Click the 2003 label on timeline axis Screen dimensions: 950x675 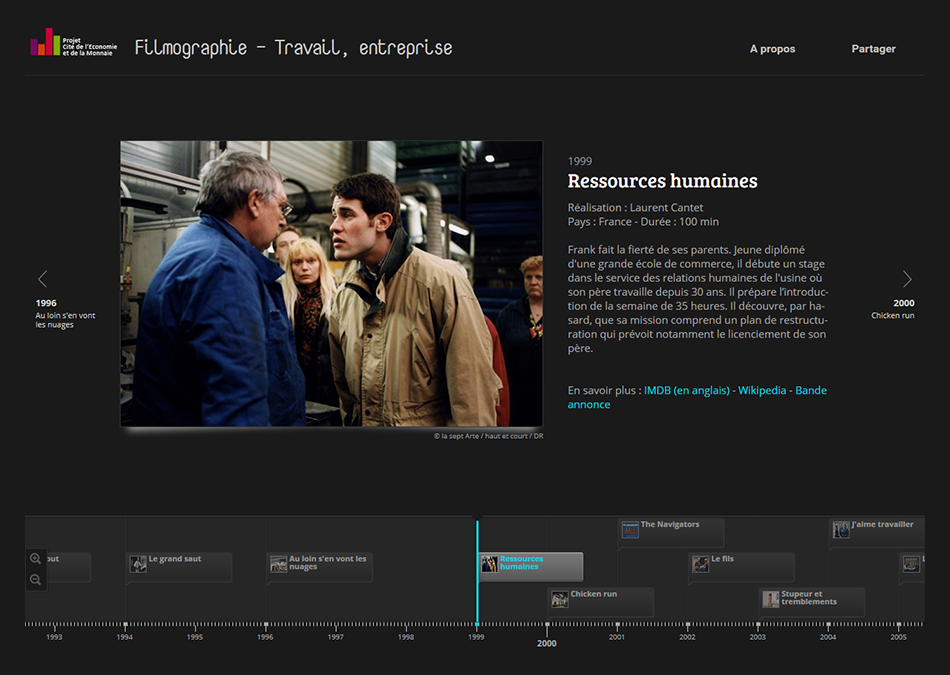pyautogui.click(x=757, y=637)
